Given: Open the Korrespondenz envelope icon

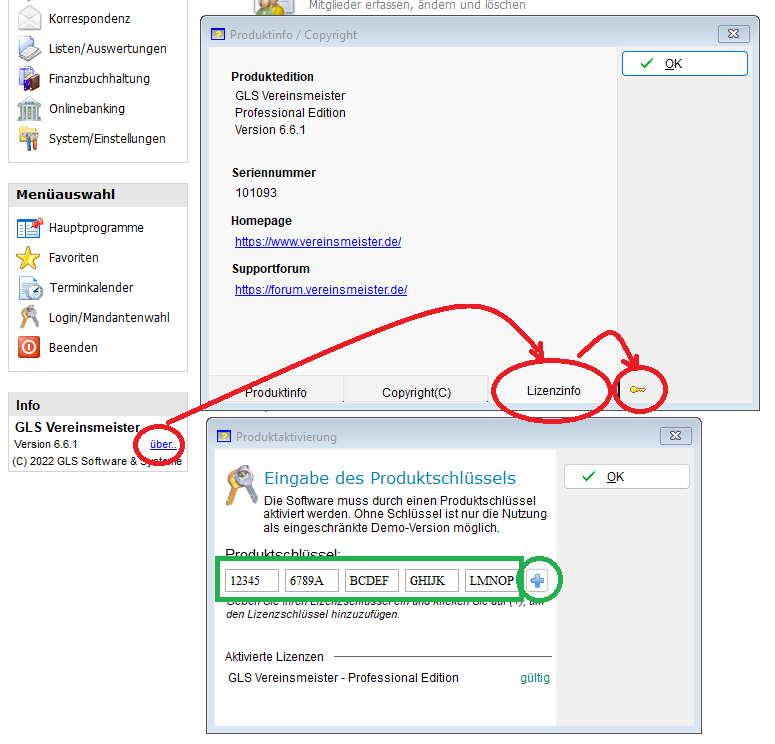Looking at the screenshot, I should (29, 19).
